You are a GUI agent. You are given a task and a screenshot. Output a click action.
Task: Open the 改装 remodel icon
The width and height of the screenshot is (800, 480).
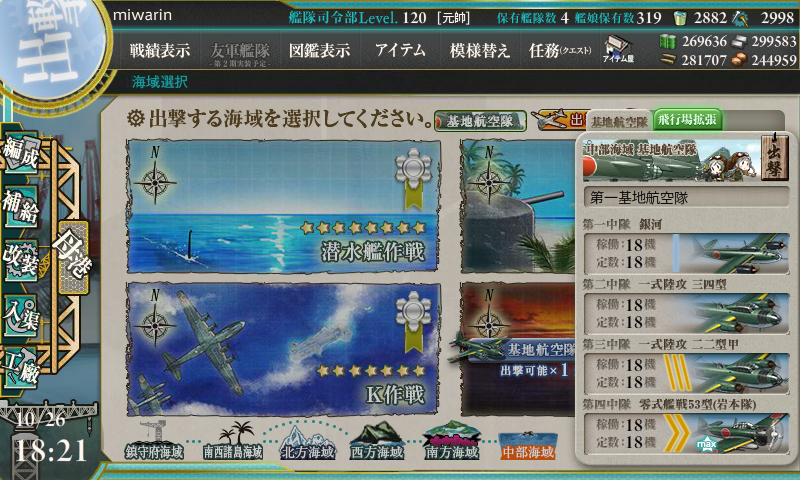21,260
